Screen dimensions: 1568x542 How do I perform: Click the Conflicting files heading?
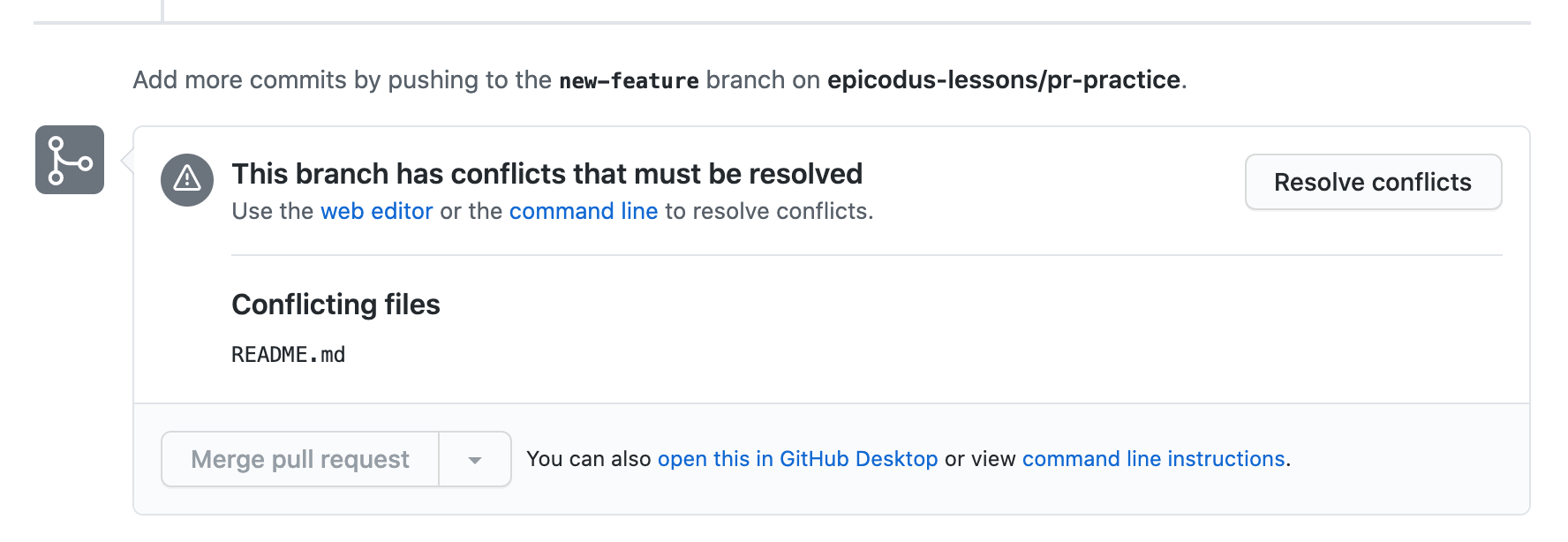tap(335, 305)
